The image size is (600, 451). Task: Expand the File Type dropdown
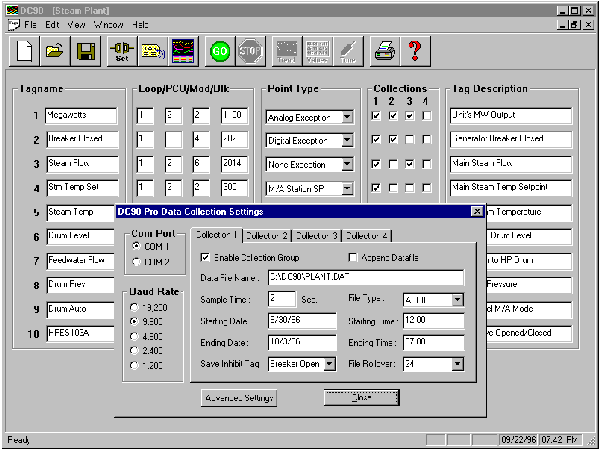[x=458, y=299]
